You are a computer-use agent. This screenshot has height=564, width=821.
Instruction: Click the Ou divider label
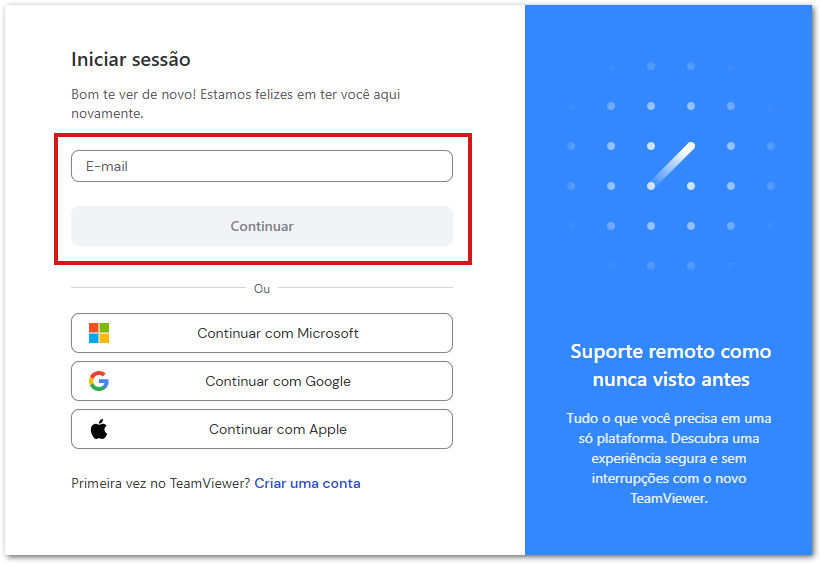(262, 289)
